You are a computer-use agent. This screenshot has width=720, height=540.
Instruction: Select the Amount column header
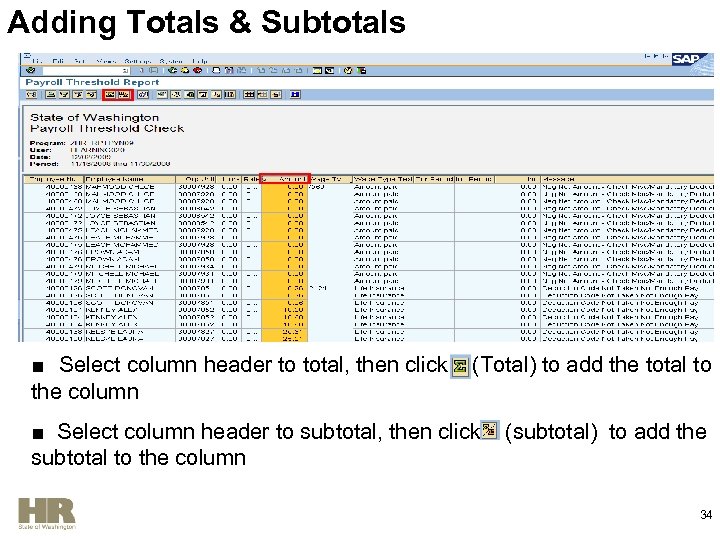285,179
